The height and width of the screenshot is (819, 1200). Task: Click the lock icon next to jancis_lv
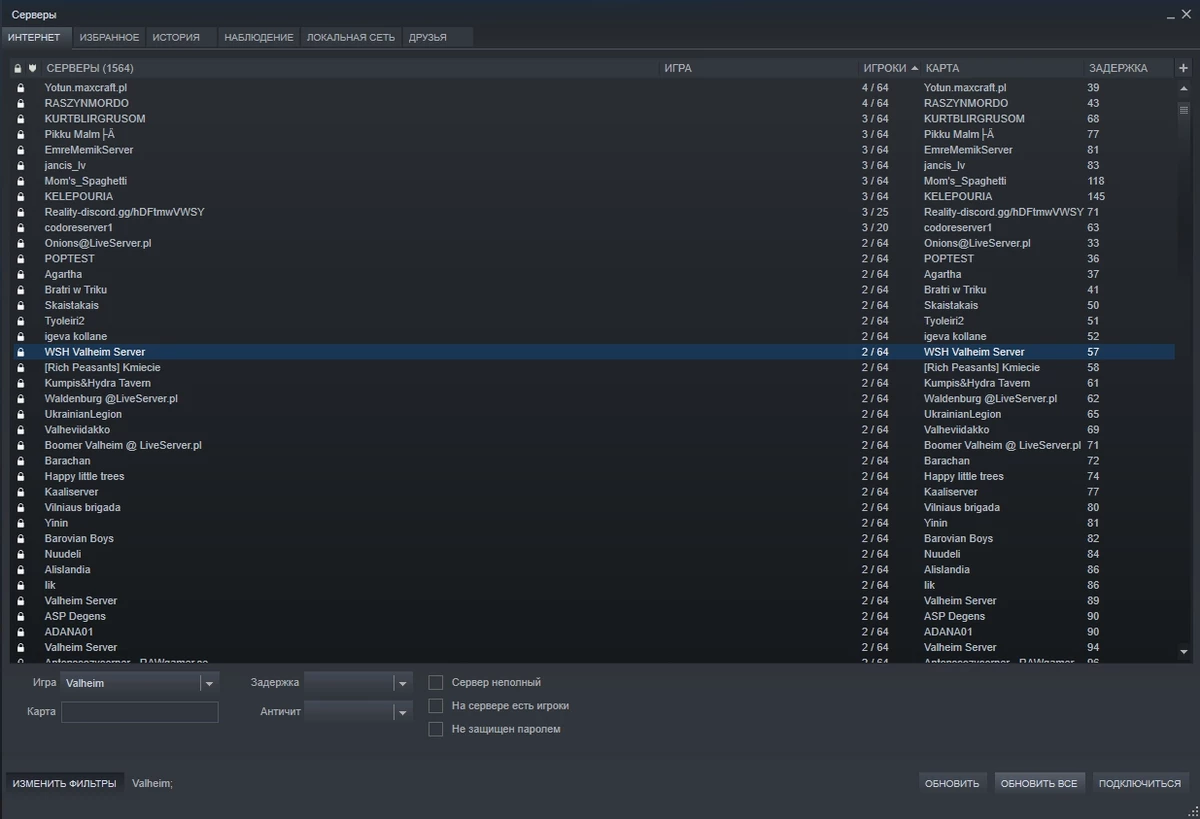[20, 166]
